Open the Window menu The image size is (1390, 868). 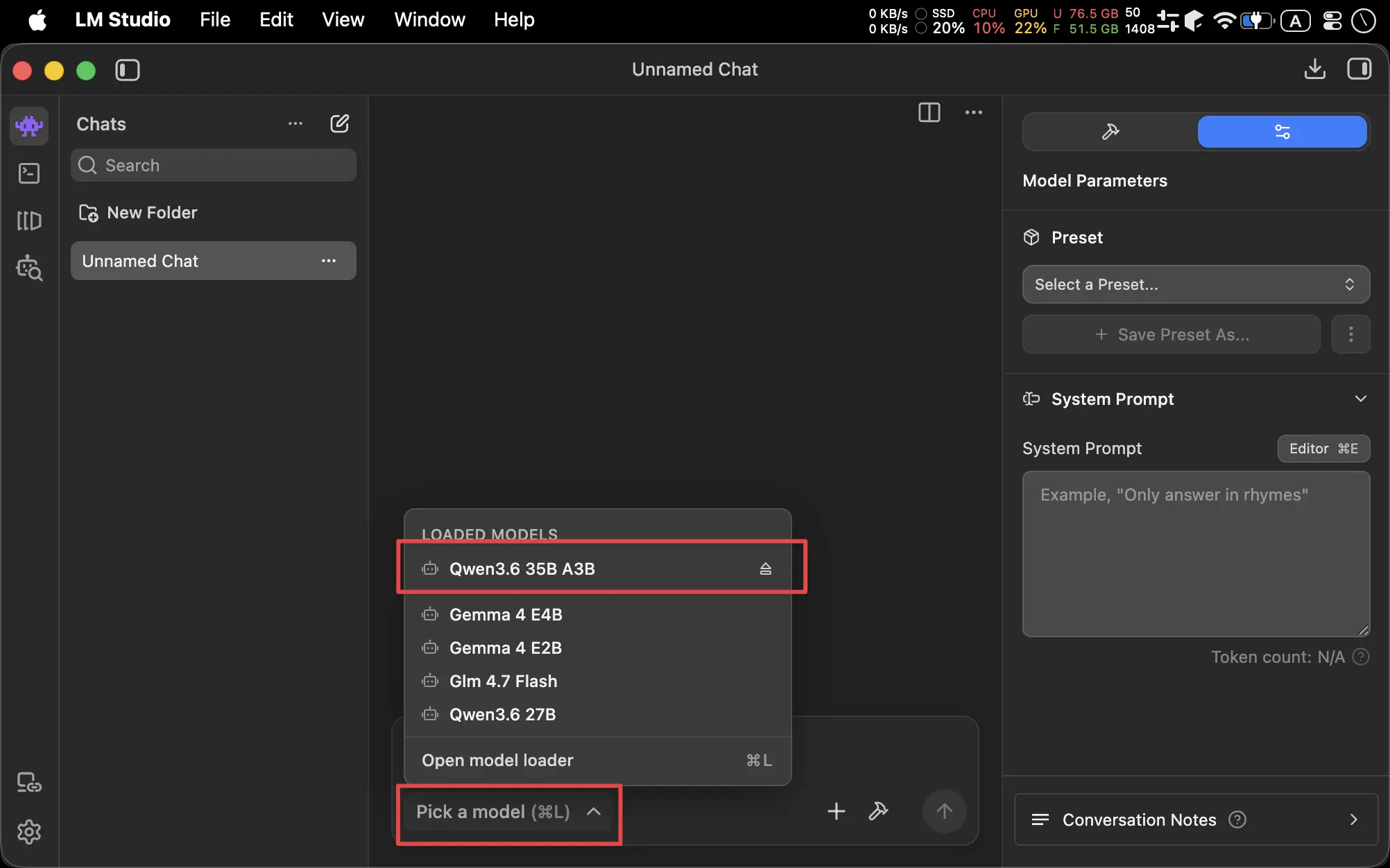click(429, 19)
